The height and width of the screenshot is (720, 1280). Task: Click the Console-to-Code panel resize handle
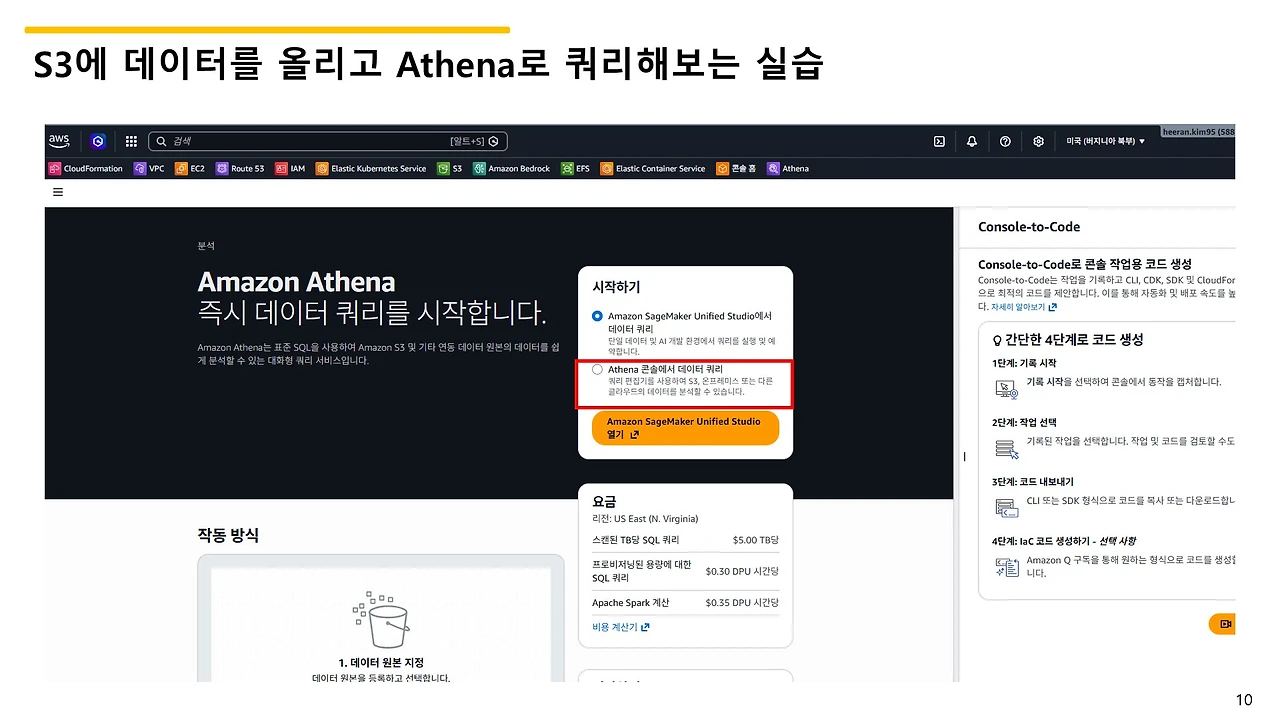pos(964,456)
